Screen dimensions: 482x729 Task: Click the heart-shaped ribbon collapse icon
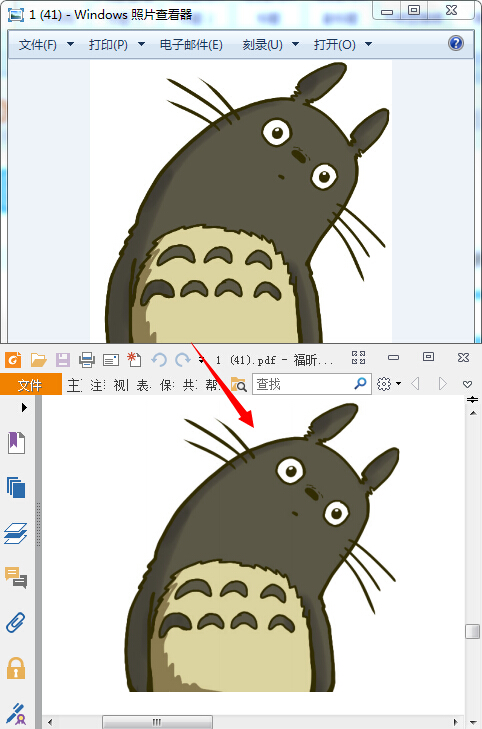pos(468,384)
